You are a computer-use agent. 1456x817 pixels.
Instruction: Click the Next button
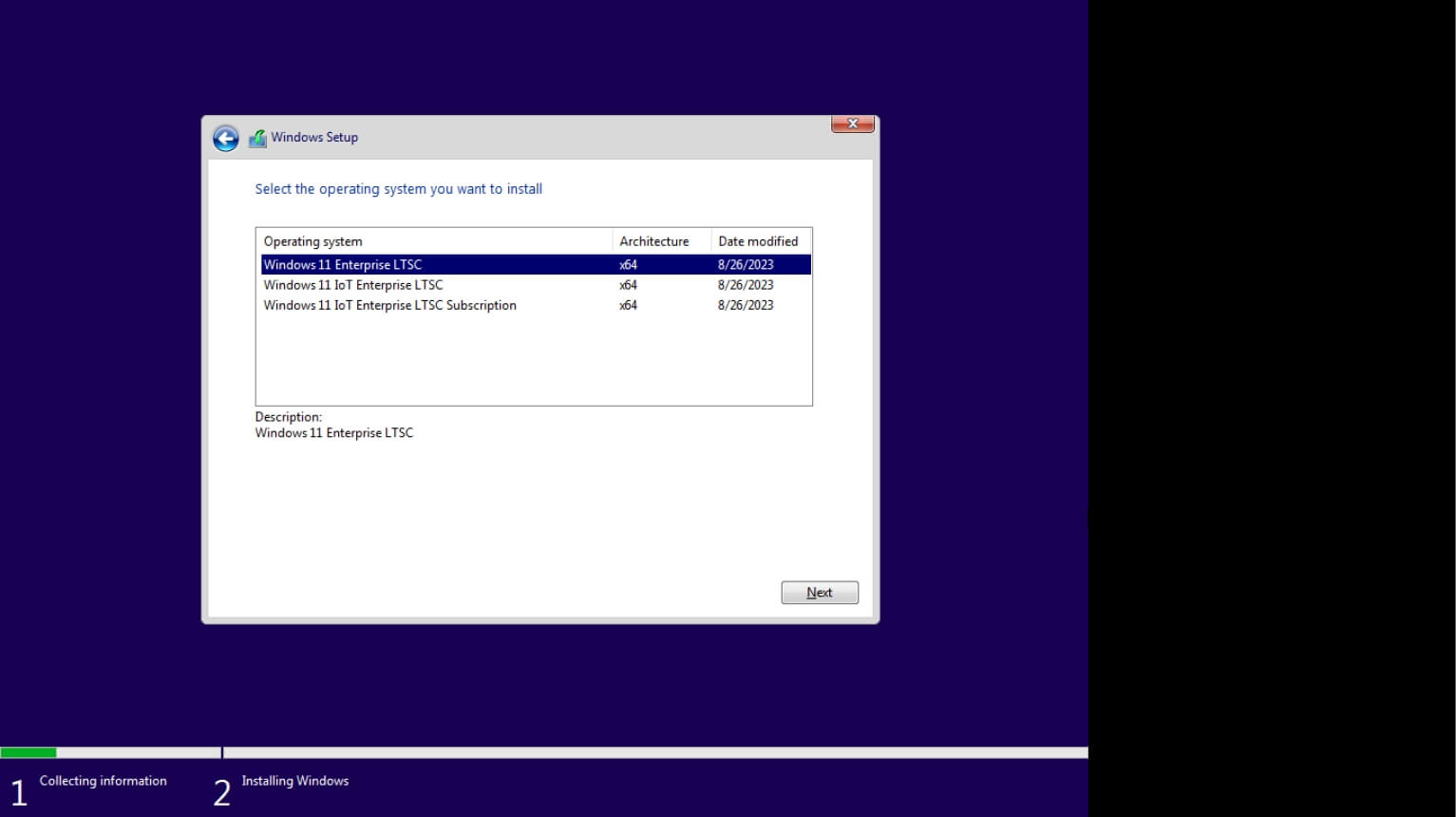[x=819, y=592]
